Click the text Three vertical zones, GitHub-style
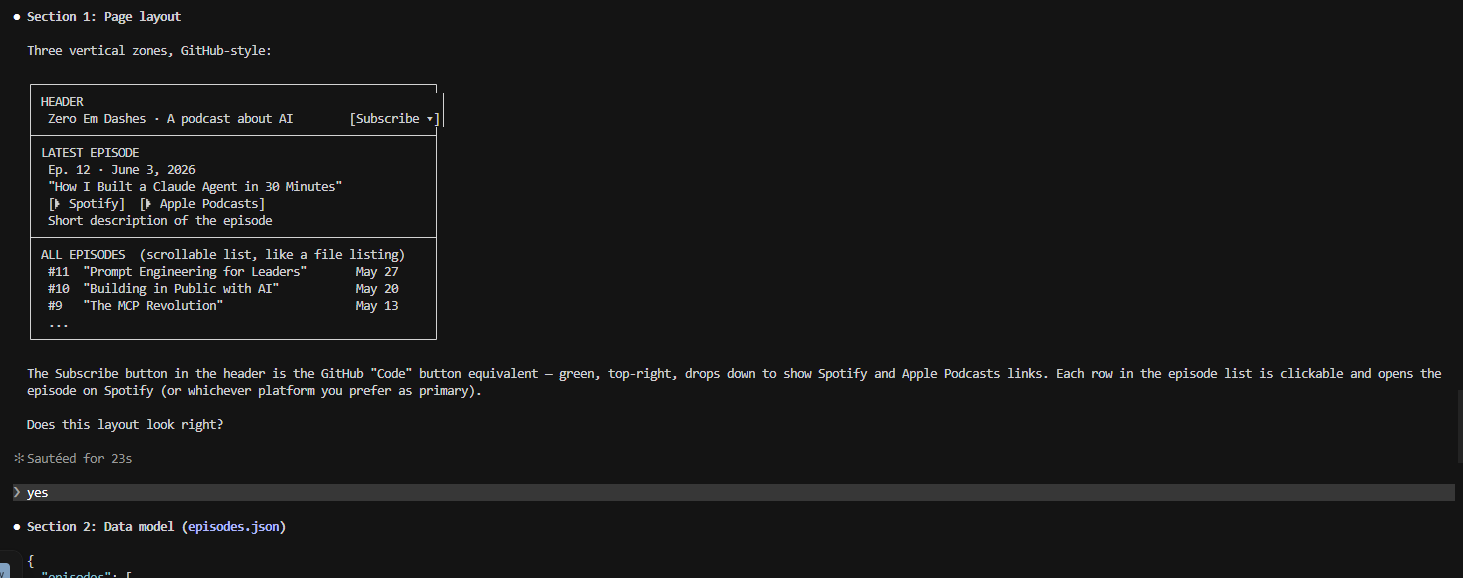This screenshot has height=578, width=1463. 149,50
